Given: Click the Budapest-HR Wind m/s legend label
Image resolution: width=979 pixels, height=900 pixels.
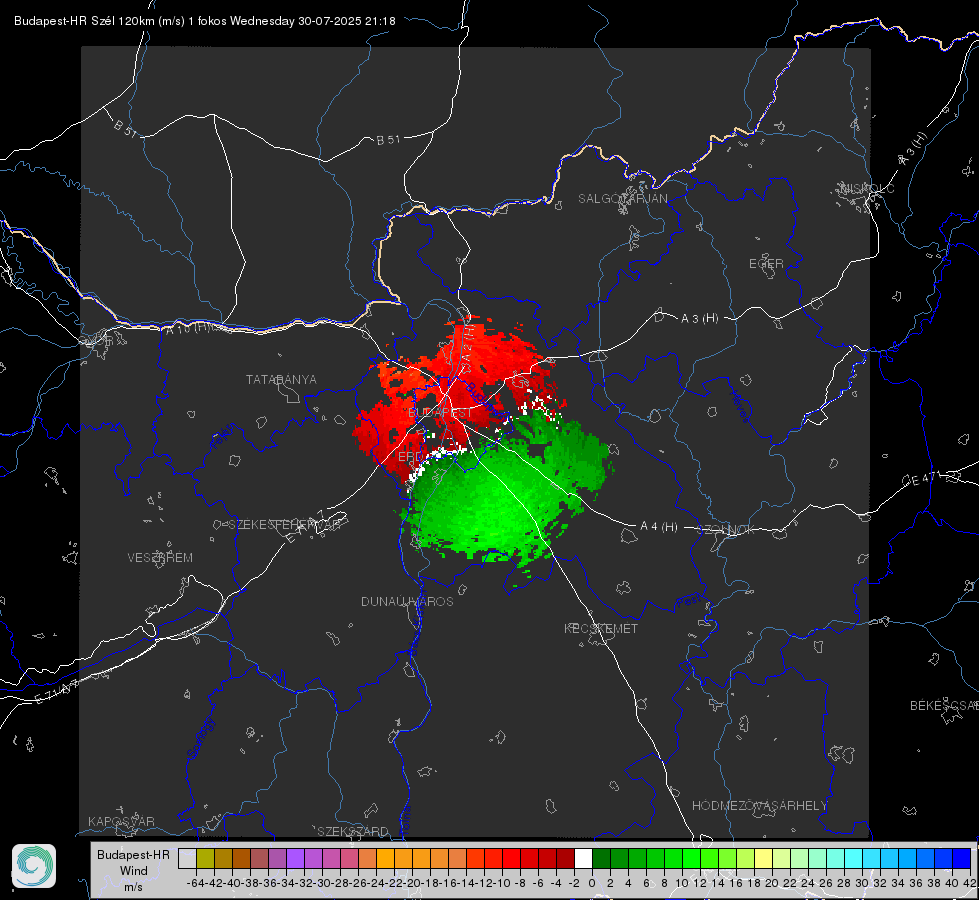Looking at the screenshot, I should 133,870.
